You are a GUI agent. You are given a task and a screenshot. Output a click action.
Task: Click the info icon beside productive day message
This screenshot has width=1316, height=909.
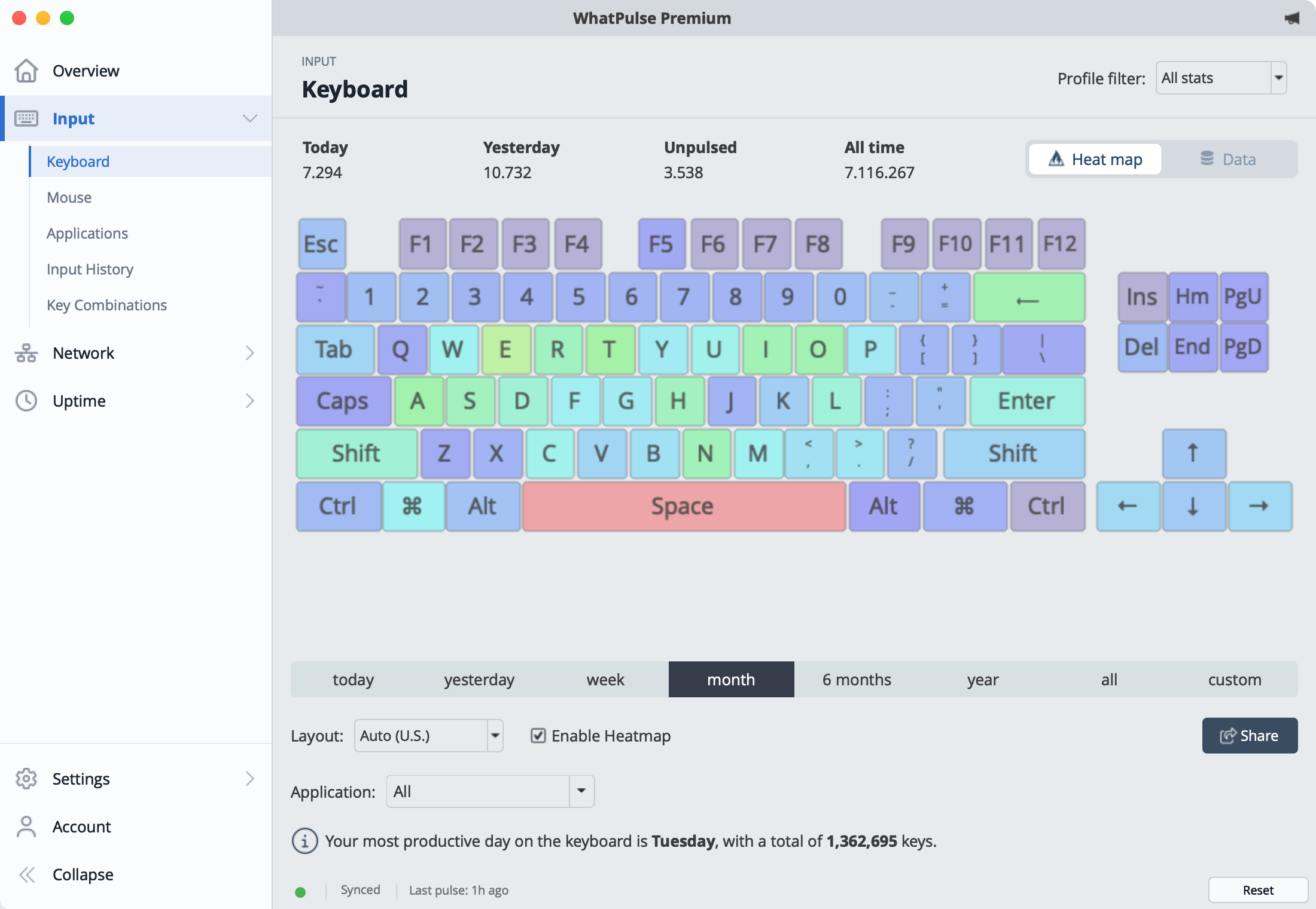(x=304, y=841)
